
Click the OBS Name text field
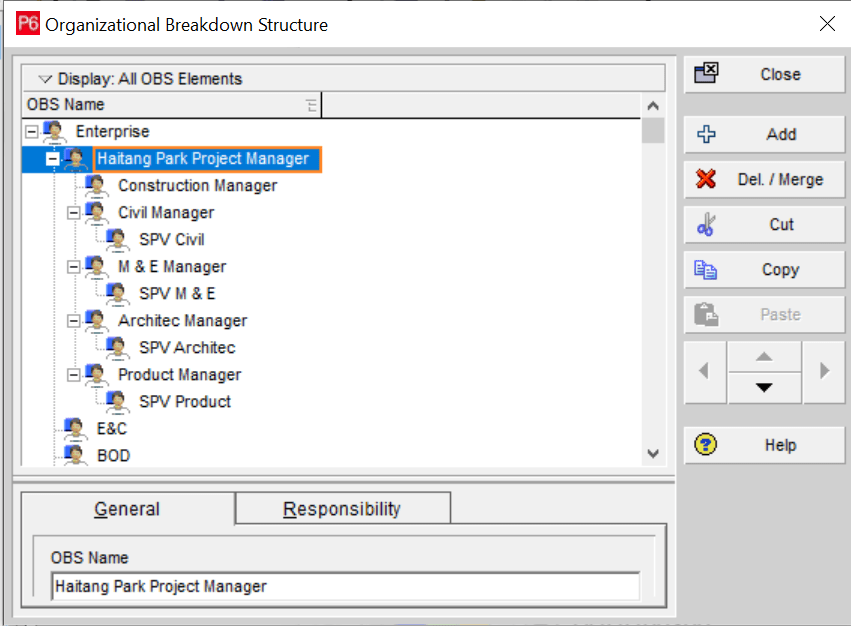click(x=346, y=586)
